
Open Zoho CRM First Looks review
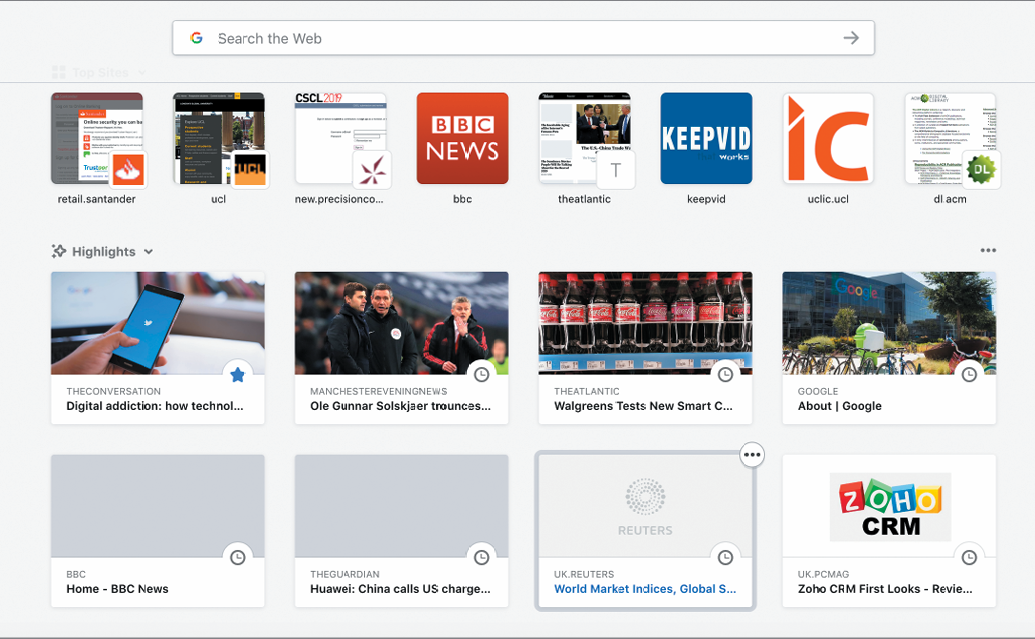885,589
